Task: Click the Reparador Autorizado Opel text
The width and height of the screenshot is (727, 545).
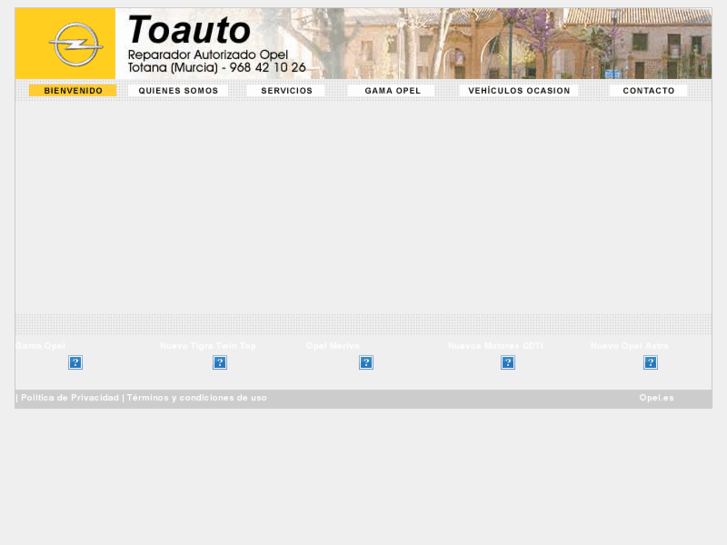Action: [x=208, y=55]
